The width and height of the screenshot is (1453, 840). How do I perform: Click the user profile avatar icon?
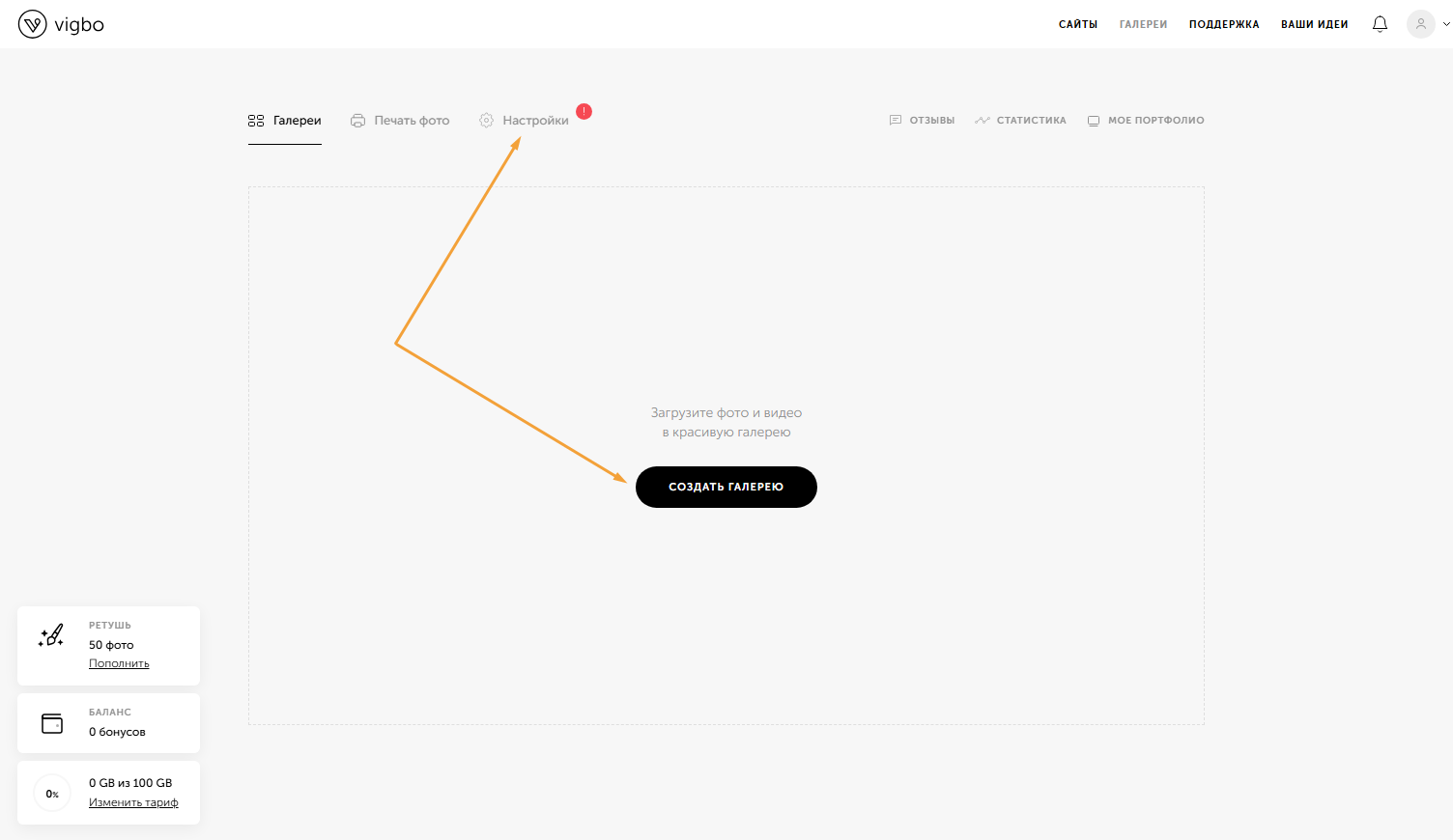pyautogui.click(x=1420, y=24)
